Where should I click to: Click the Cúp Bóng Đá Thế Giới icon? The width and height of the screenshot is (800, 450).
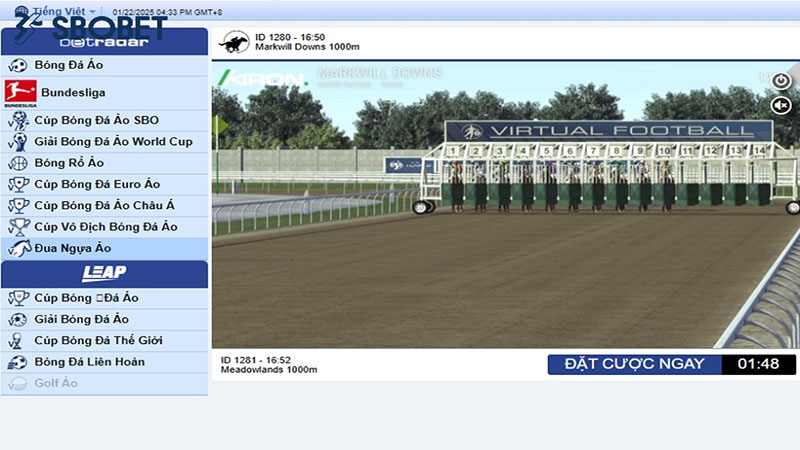point(17,341)
